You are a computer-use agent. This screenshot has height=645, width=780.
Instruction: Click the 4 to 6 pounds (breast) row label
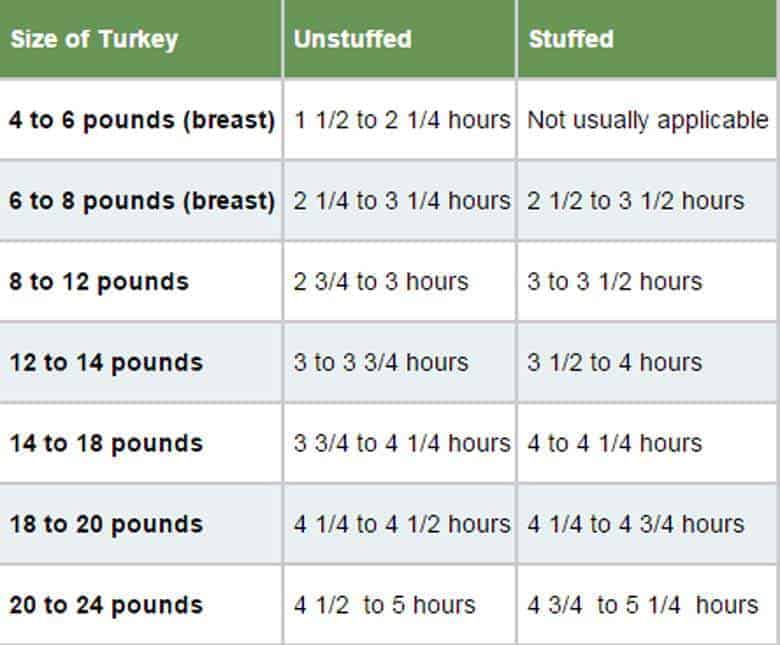pyautogui.click(x=140, y=120)
